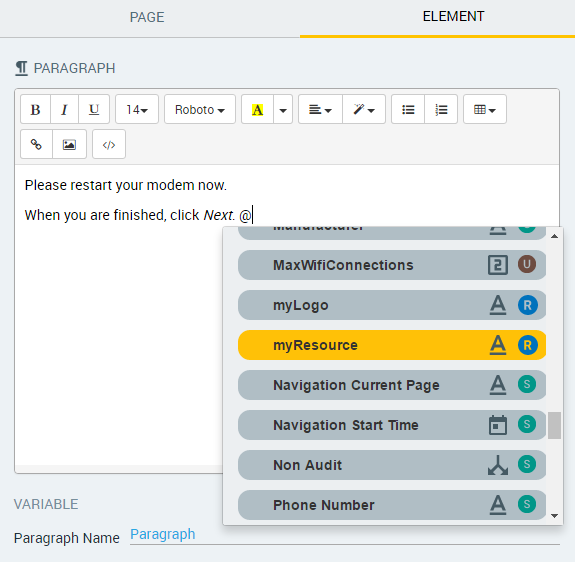Open table insert dropdown
The height and width of the screenshot is (562, 575).
[x=485, y=109]
